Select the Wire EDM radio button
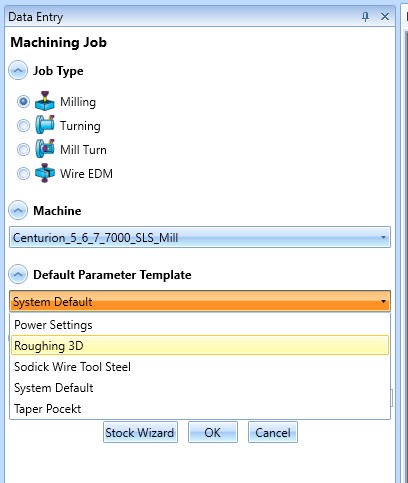Screen dimensions: 408x483 [x=23, y=174]
